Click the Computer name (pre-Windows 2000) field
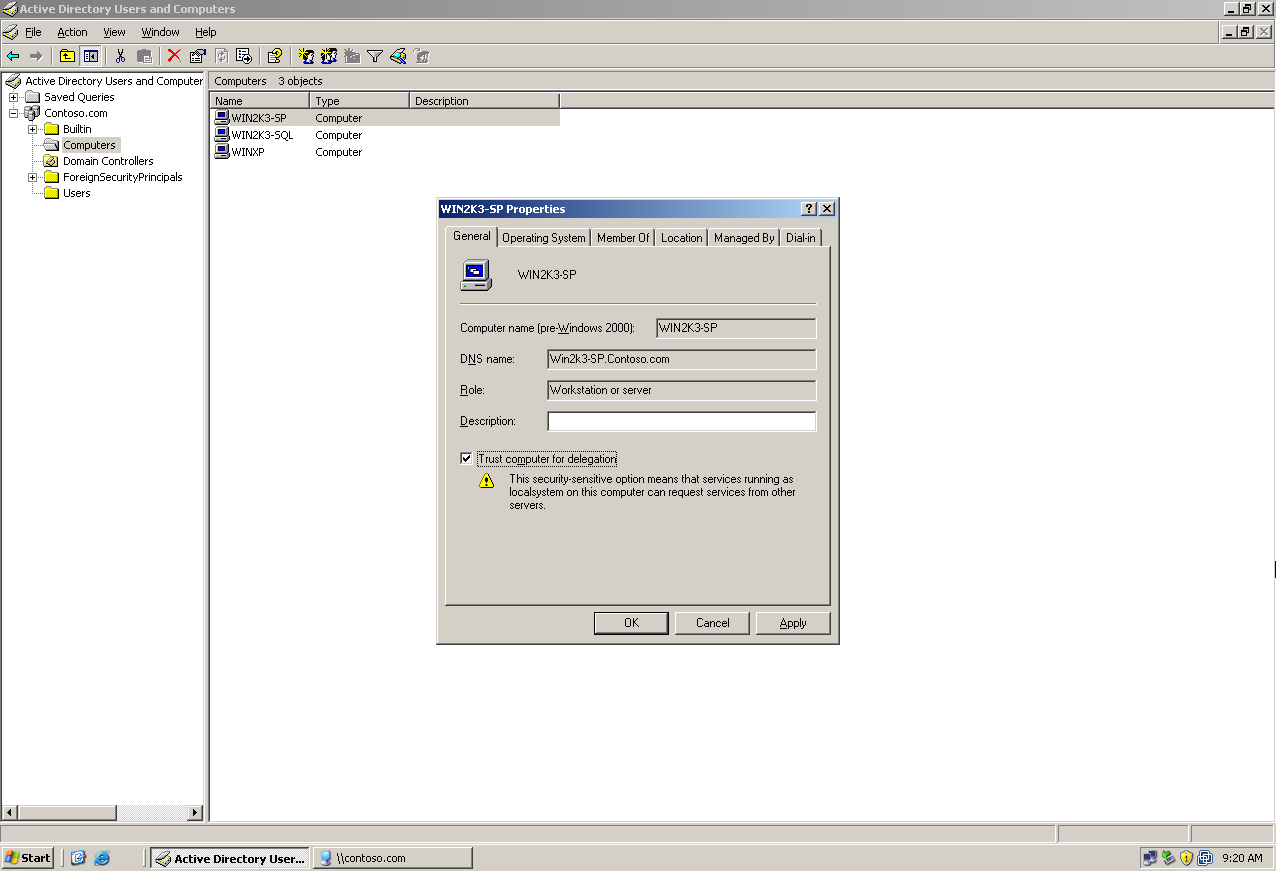This screenshot has height=871, width=1276. tap(736, 328)
